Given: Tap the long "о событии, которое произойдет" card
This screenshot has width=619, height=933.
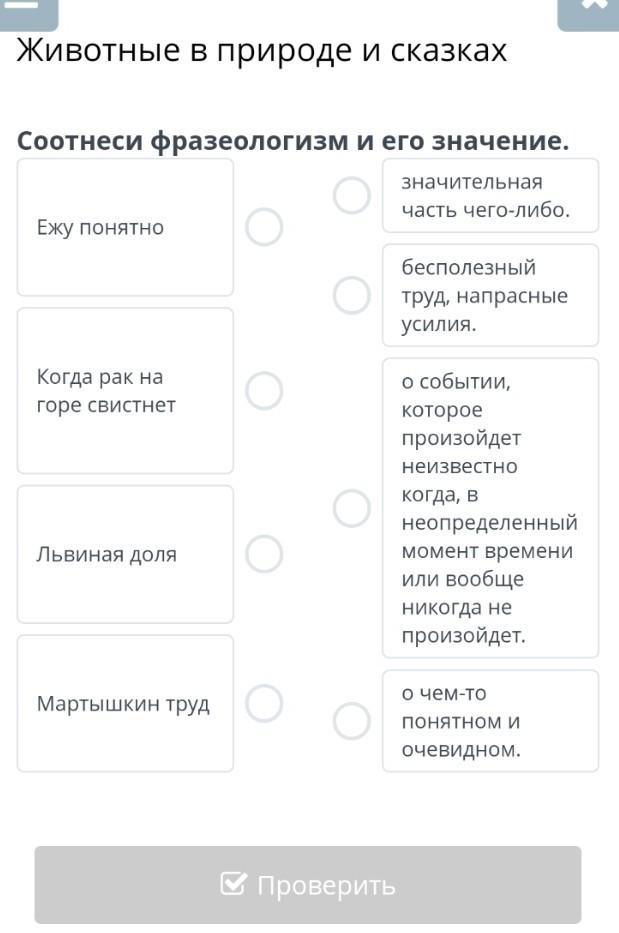Looking at the screenshot, I should (490, 508).
